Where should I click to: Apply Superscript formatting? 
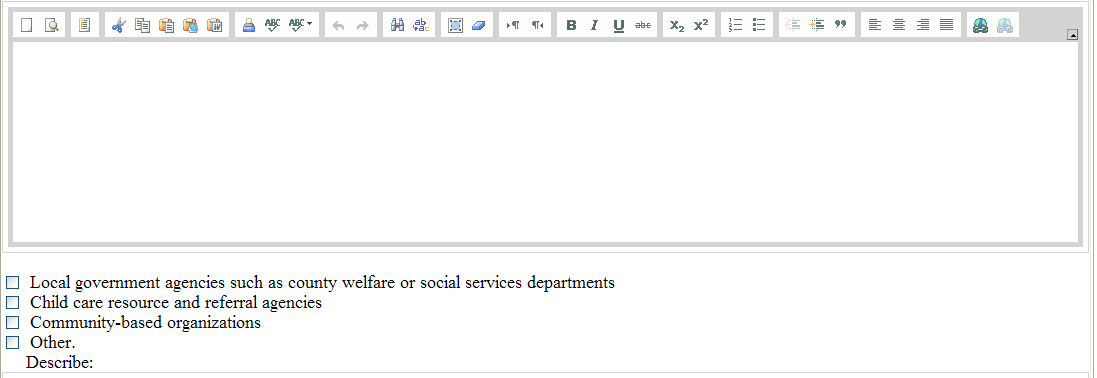tap(700, 25)
